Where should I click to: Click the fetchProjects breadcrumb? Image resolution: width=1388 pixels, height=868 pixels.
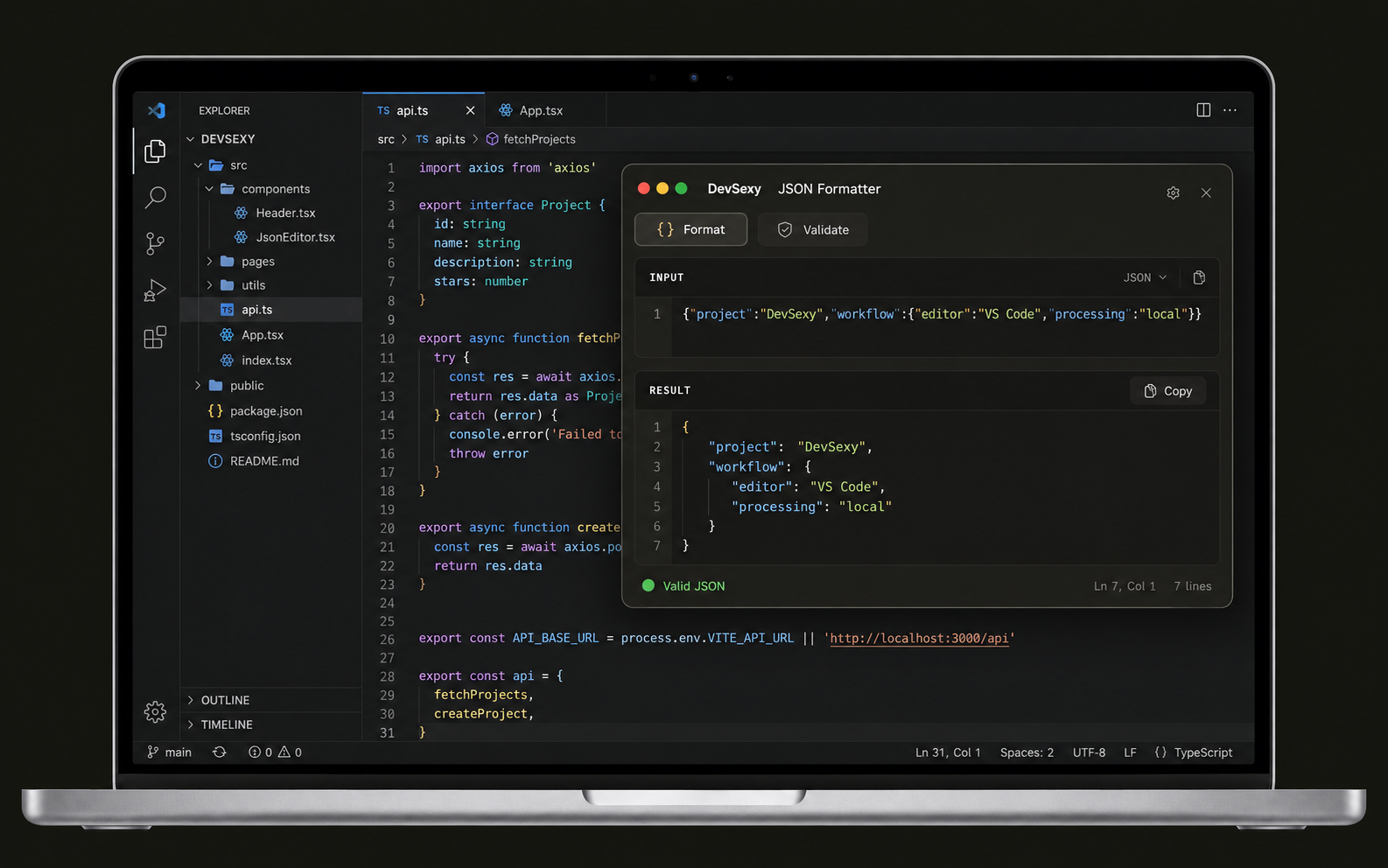tap(530, 139)
